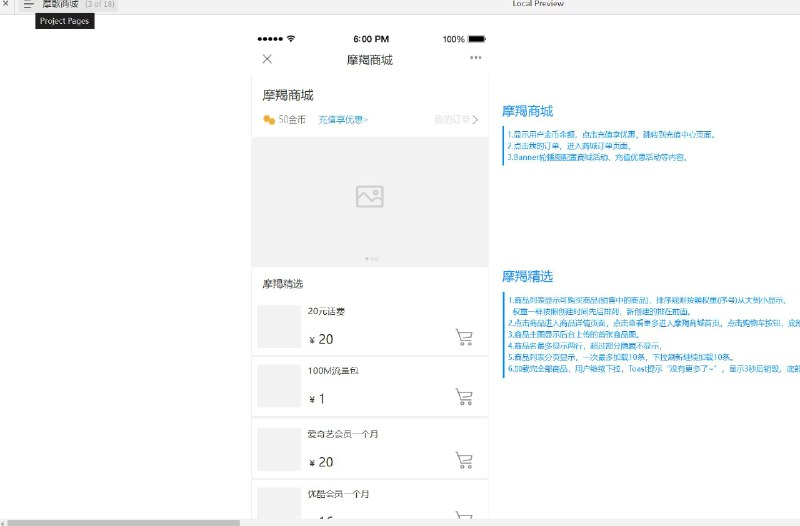Viewport: 800px width, 526px height.
Task: Open the Project Pages hamburger menu
Action: pyautogui.click(x=28, y=5)
